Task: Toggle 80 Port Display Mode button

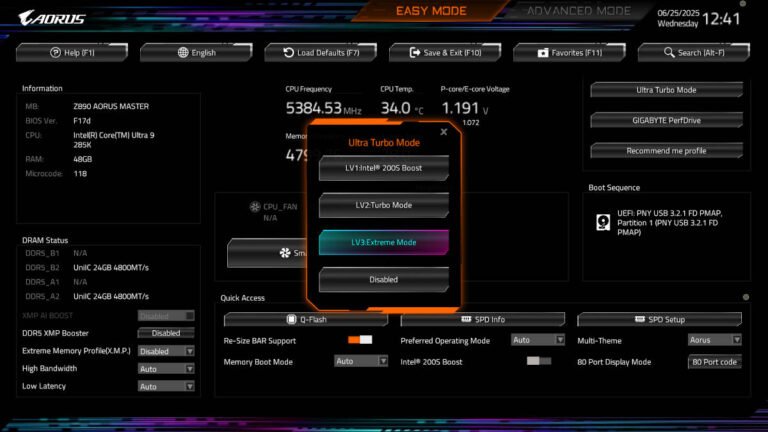Action: [715, 362]
